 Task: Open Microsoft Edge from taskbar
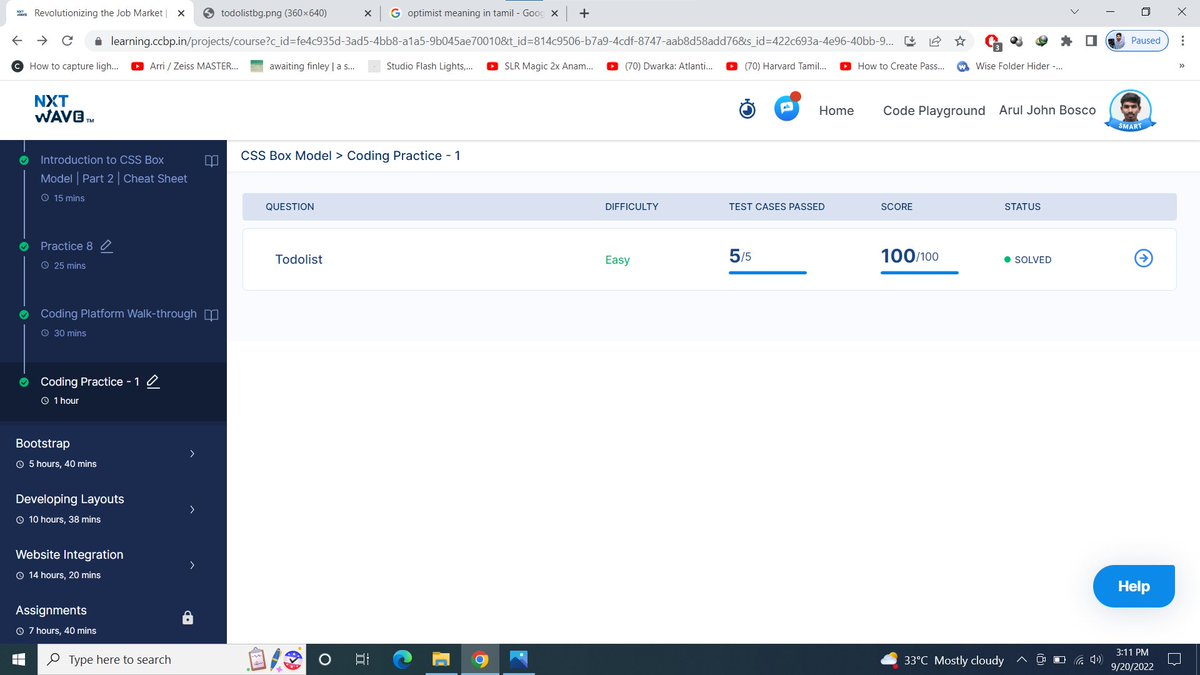click(x=402, y=660)
